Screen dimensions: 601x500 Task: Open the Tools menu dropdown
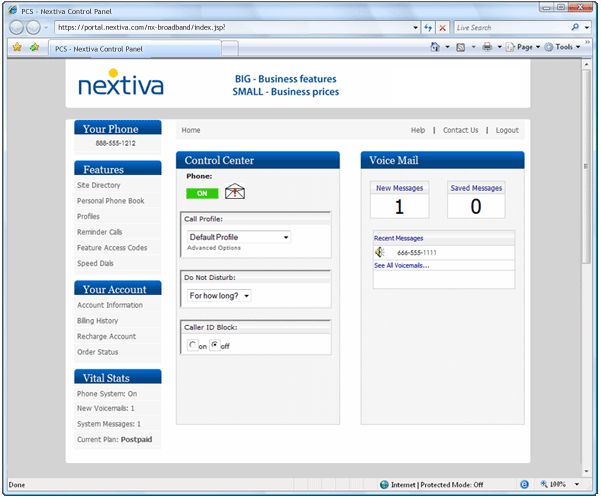[x=562, y=47]
